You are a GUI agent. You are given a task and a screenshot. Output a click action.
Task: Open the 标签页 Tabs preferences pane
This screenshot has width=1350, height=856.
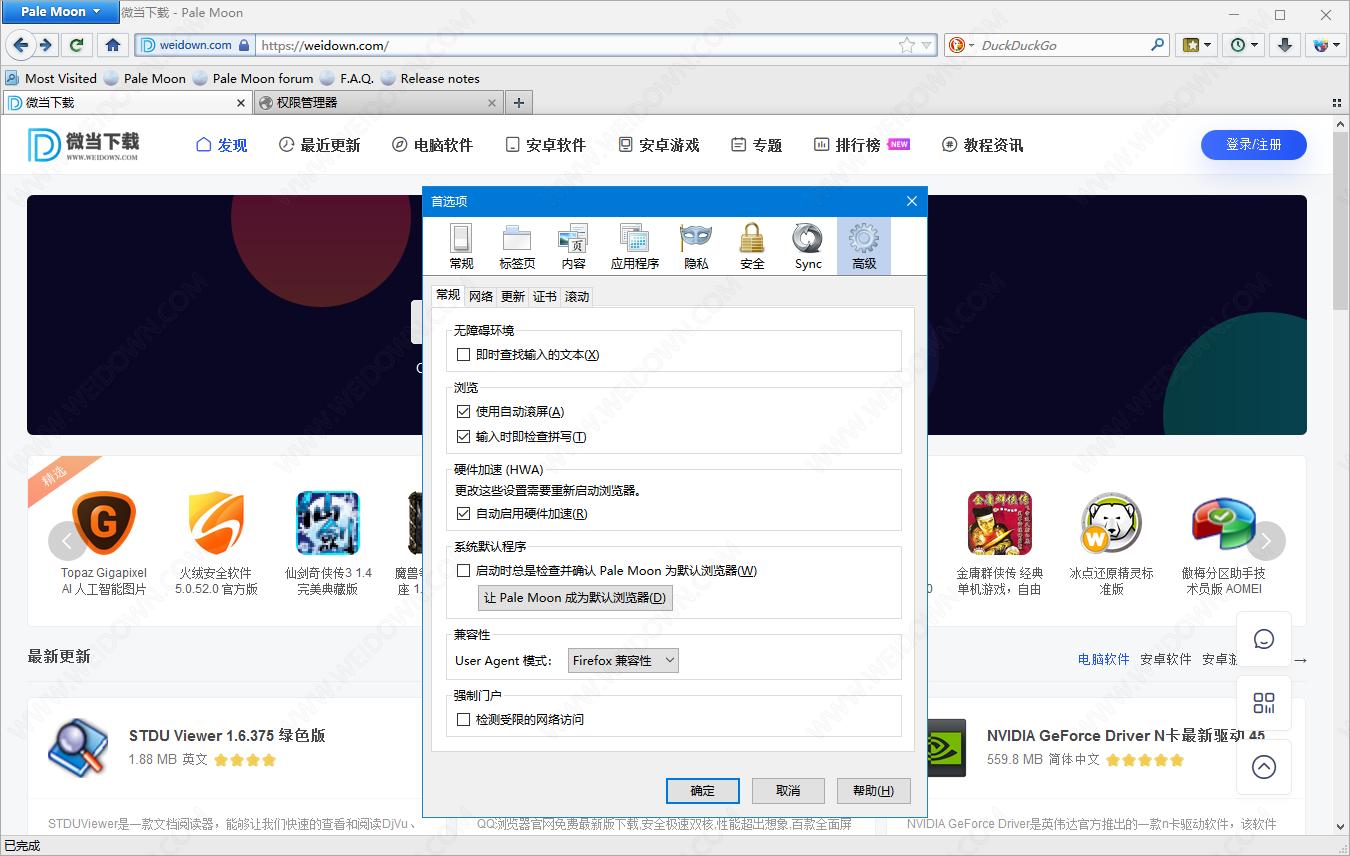coord(517,246)
